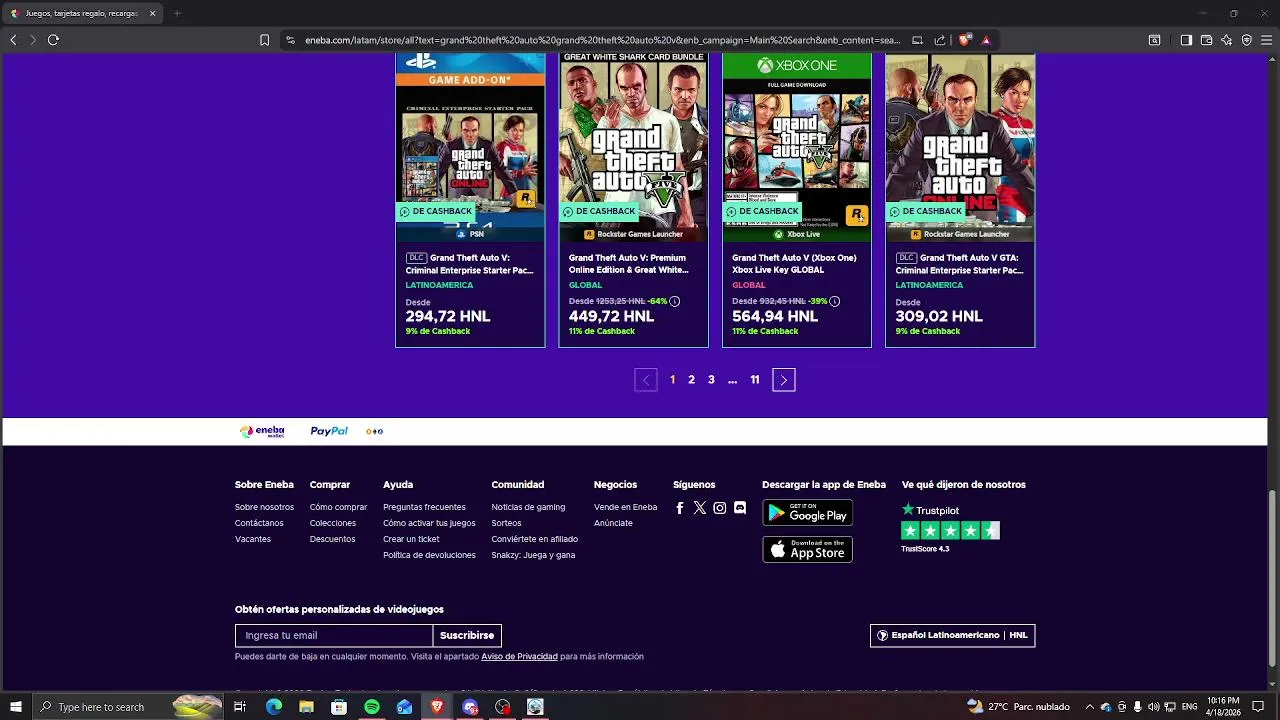Open the 294,72 HNL PSN Starter Pack card

(470, 200)
